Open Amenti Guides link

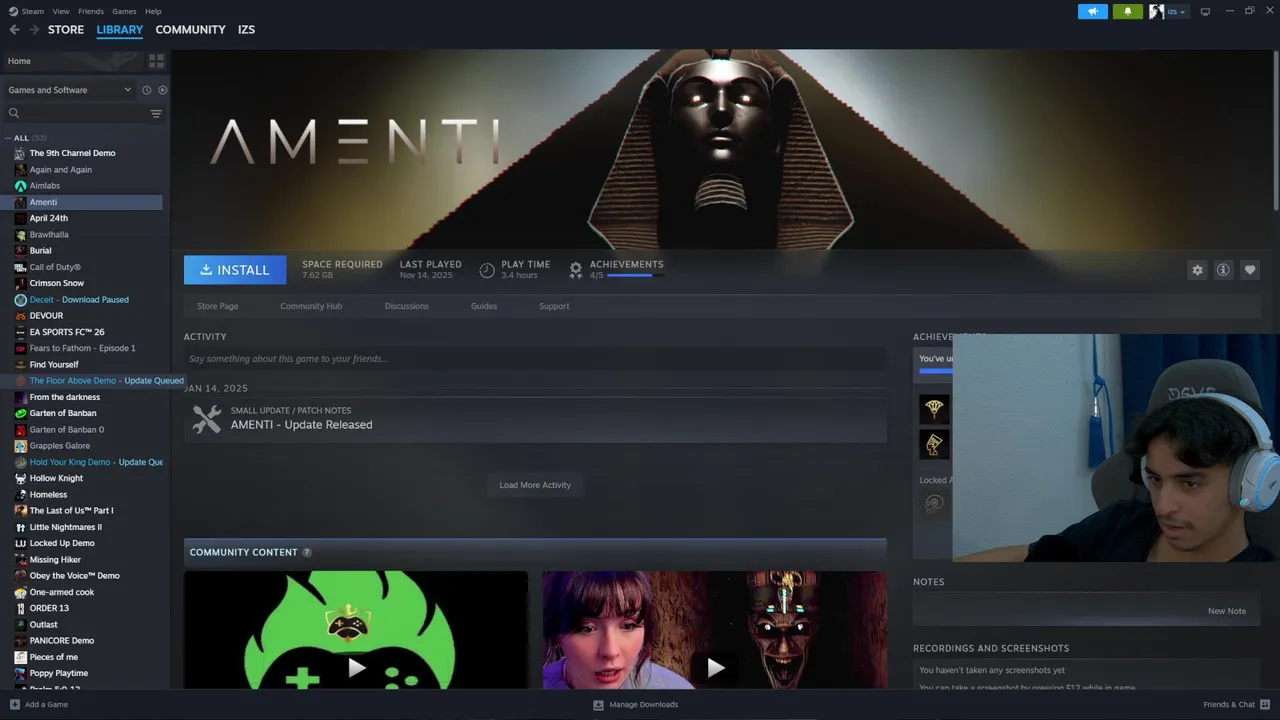pos(484,306)
